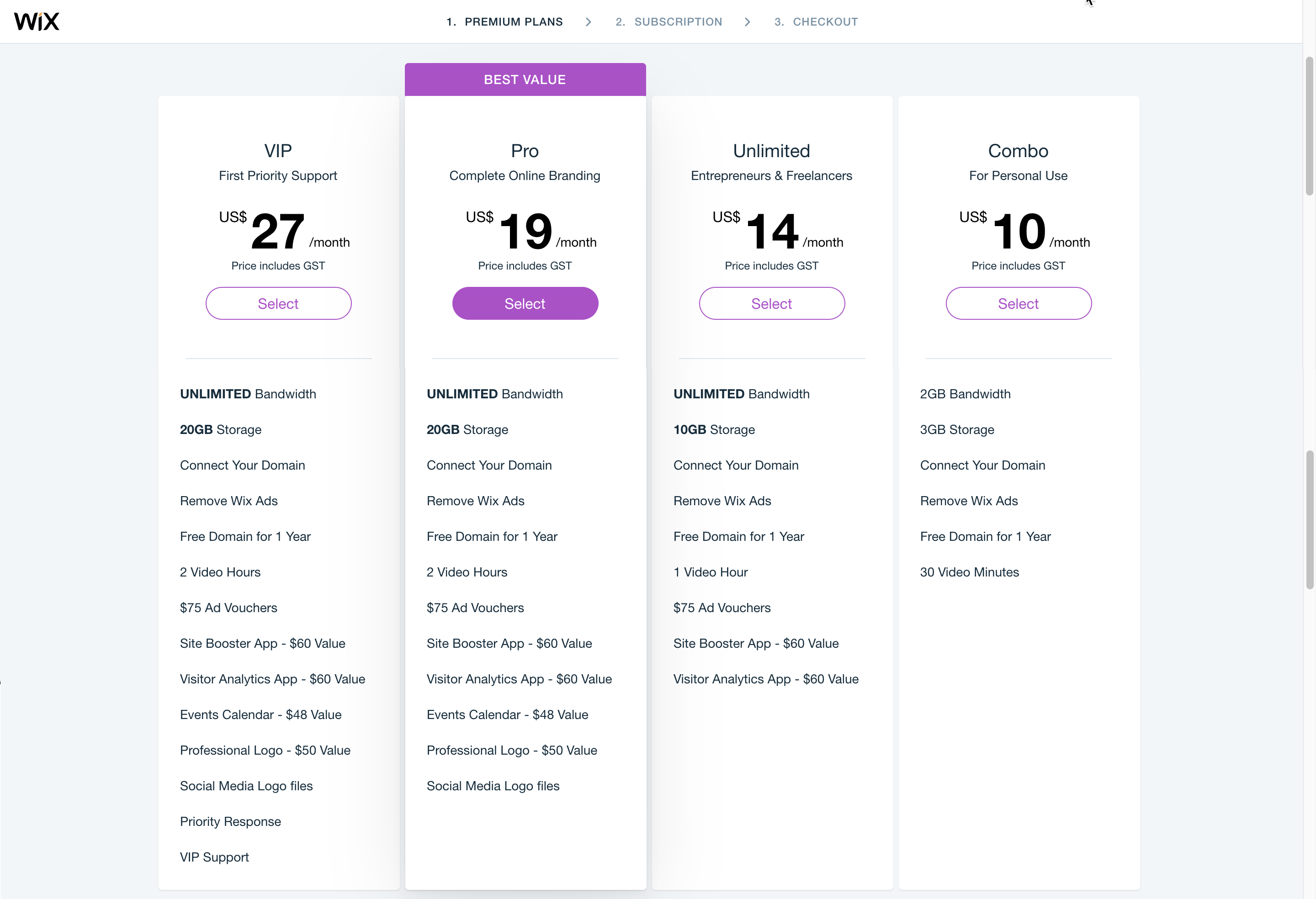Click Pro 'Connect Your Domain'
The height and width of the screenshot is (899, 1316).
(x=489, y=465)
